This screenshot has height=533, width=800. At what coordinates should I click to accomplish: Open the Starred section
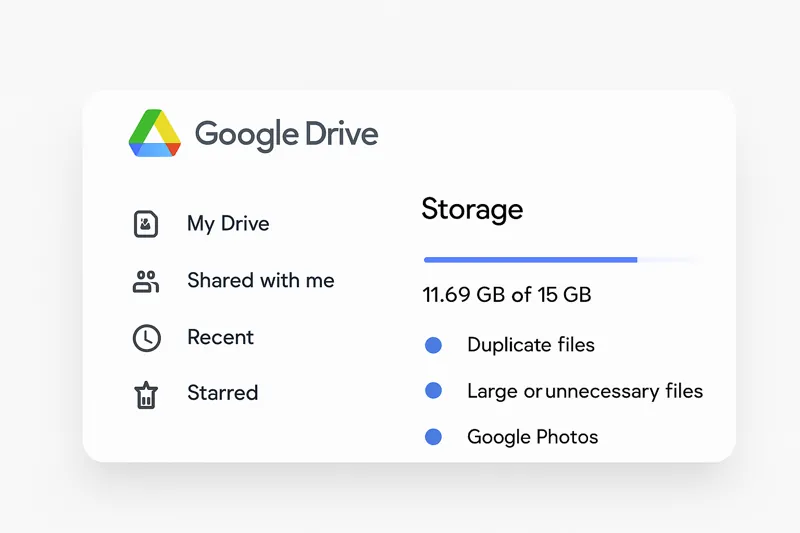point(222,393)
